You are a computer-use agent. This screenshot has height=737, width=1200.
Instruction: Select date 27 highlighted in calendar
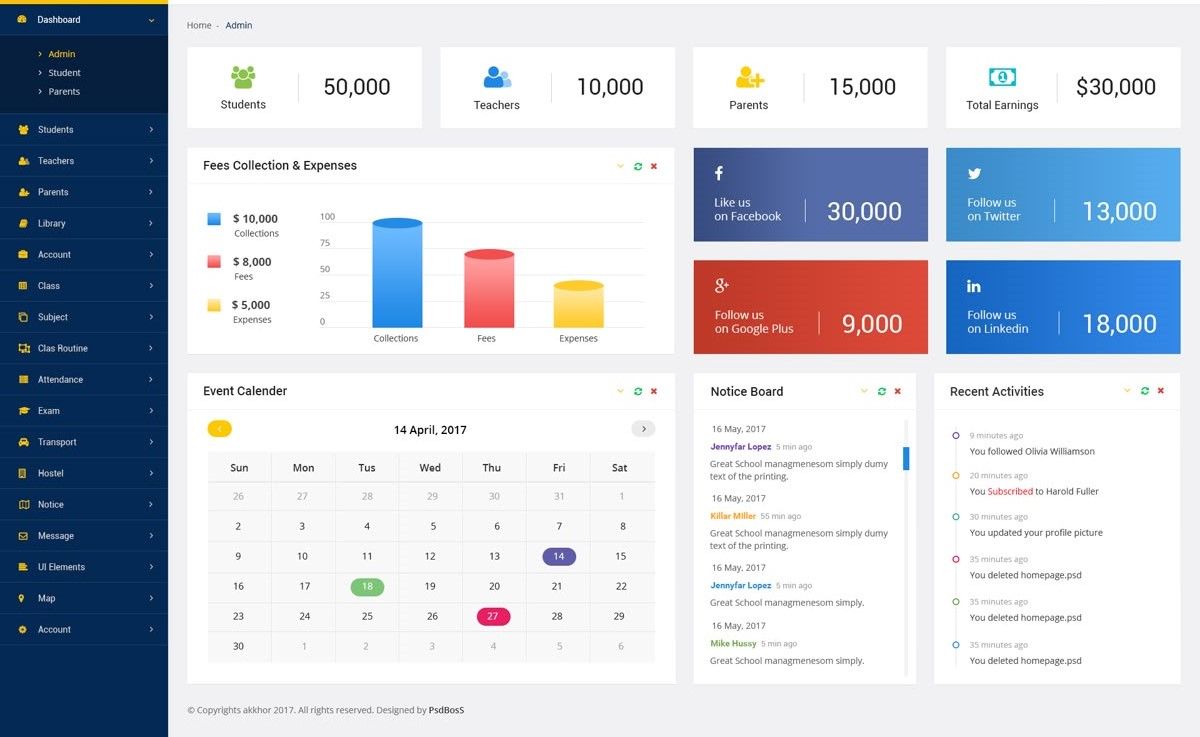pyautogui.click(x=493, y=616)
